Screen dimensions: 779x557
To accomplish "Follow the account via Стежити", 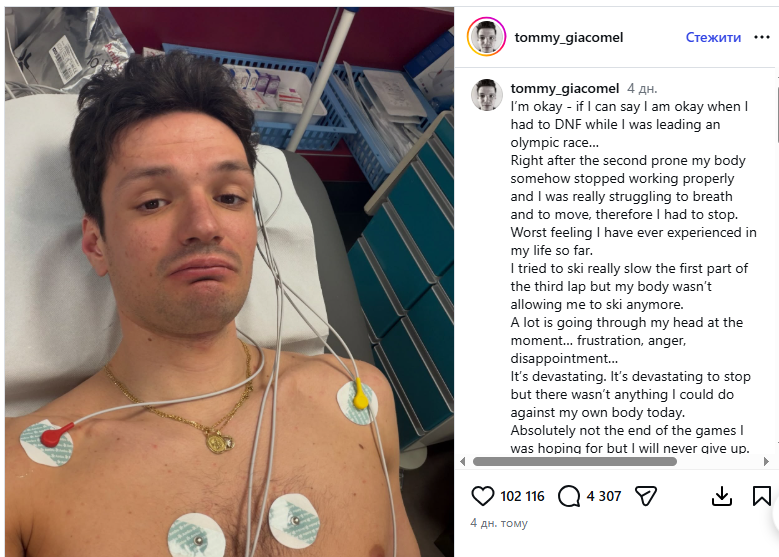I will (713, 37).
